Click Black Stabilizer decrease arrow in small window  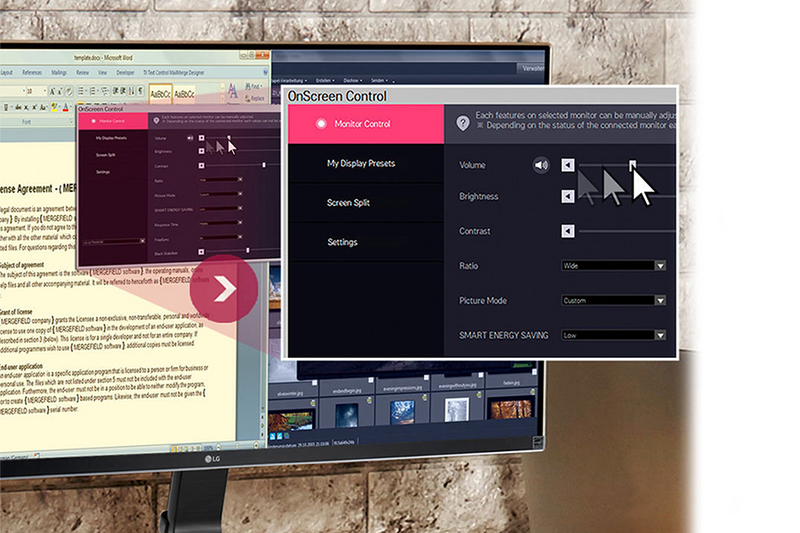coord(201,252)
